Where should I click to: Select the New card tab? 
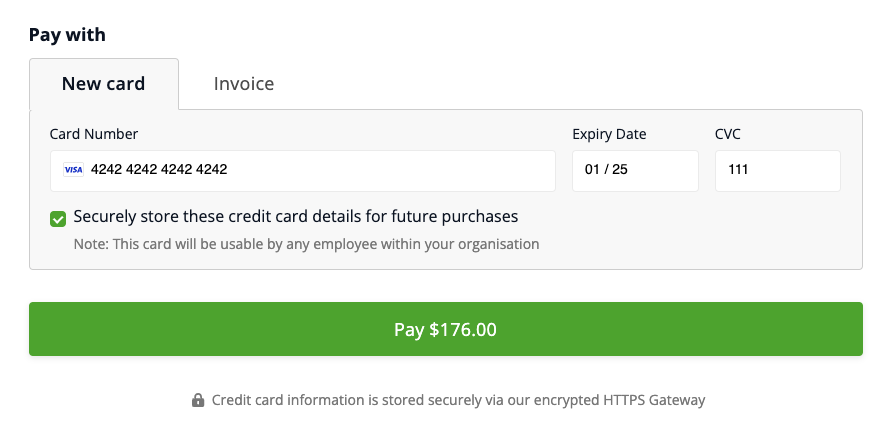pyautogui.click(x=104, y=84)
